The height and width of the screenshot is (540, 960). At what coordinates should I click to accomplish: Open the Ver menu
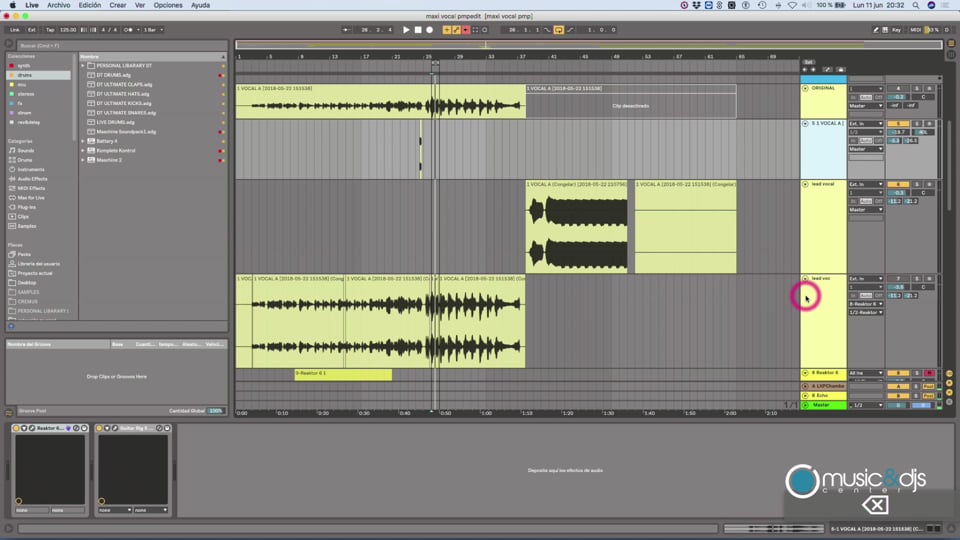(x=140, y=5)
